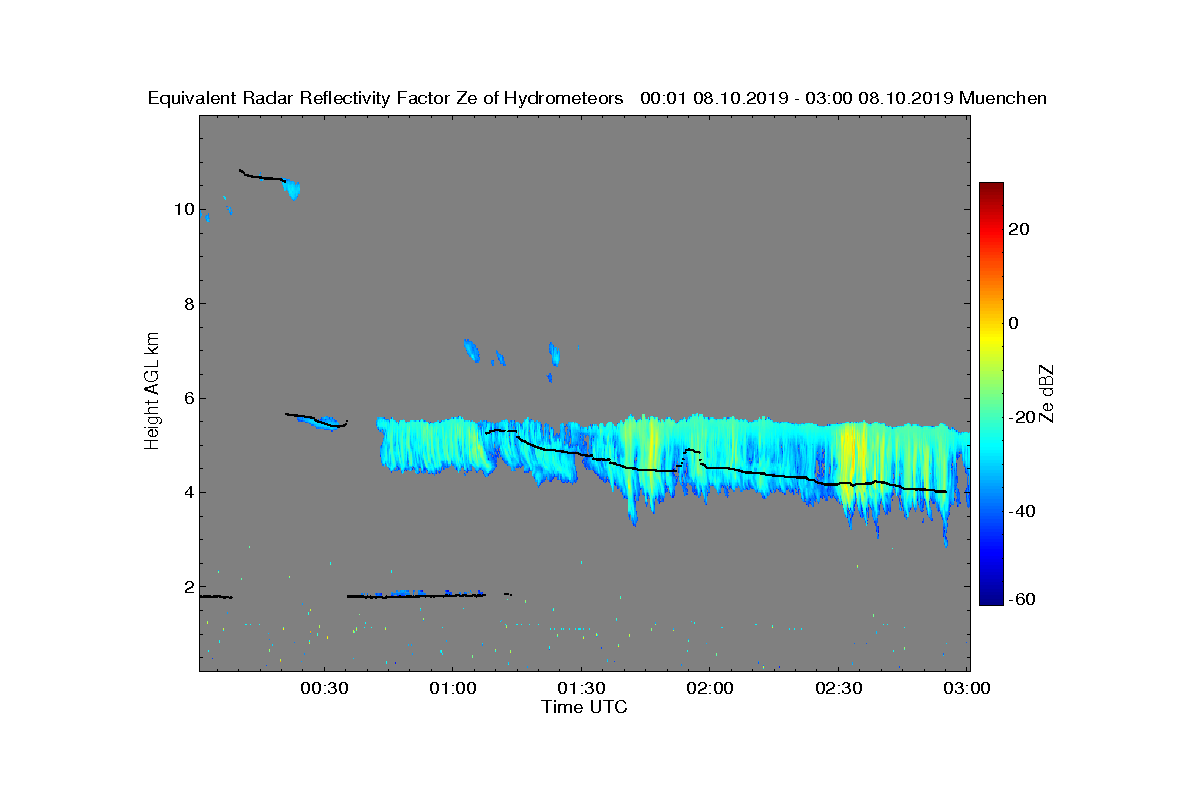
Task: Click the "Muenchen" location text in the title
Action: click(1003, 98)
